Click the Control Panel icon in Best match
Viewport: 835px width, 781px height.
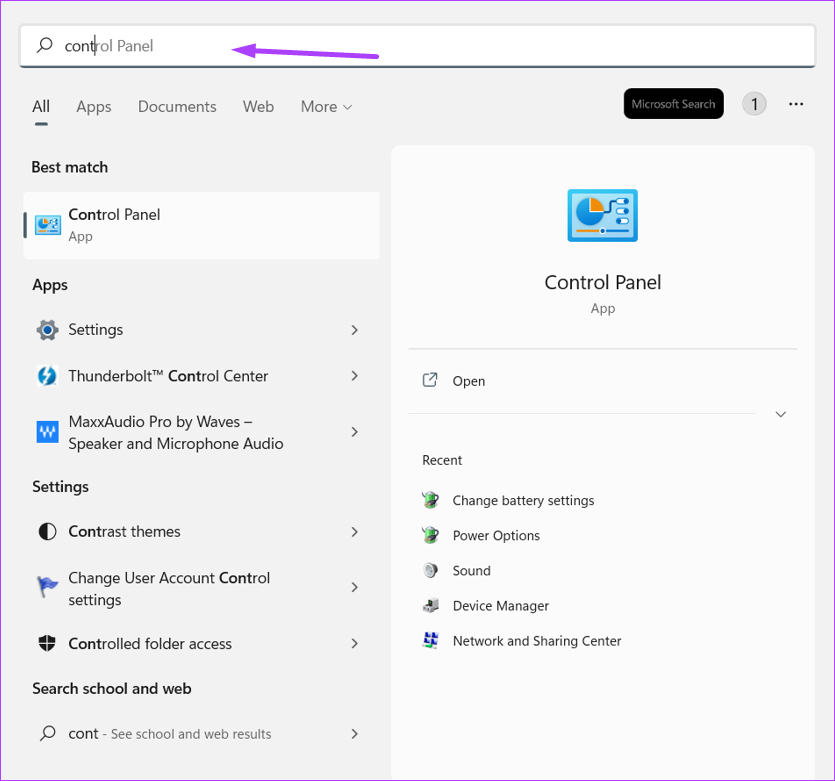(47, 225)
